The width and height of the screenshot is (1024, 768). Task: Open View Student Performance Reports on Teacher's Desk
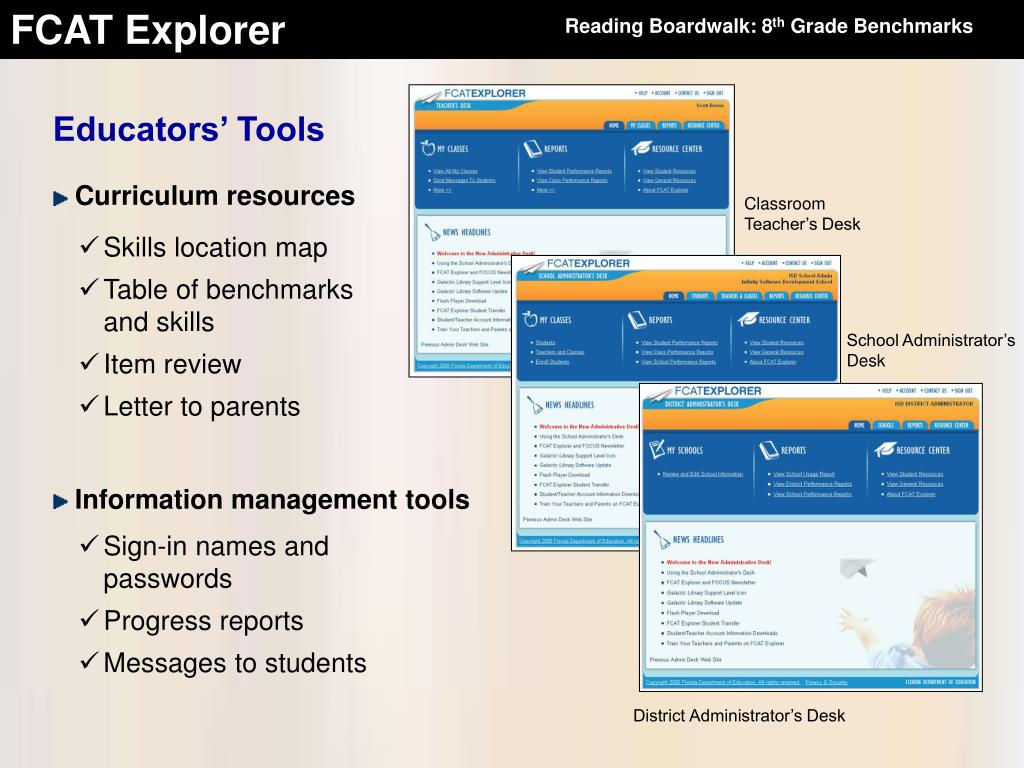(574, 171)
